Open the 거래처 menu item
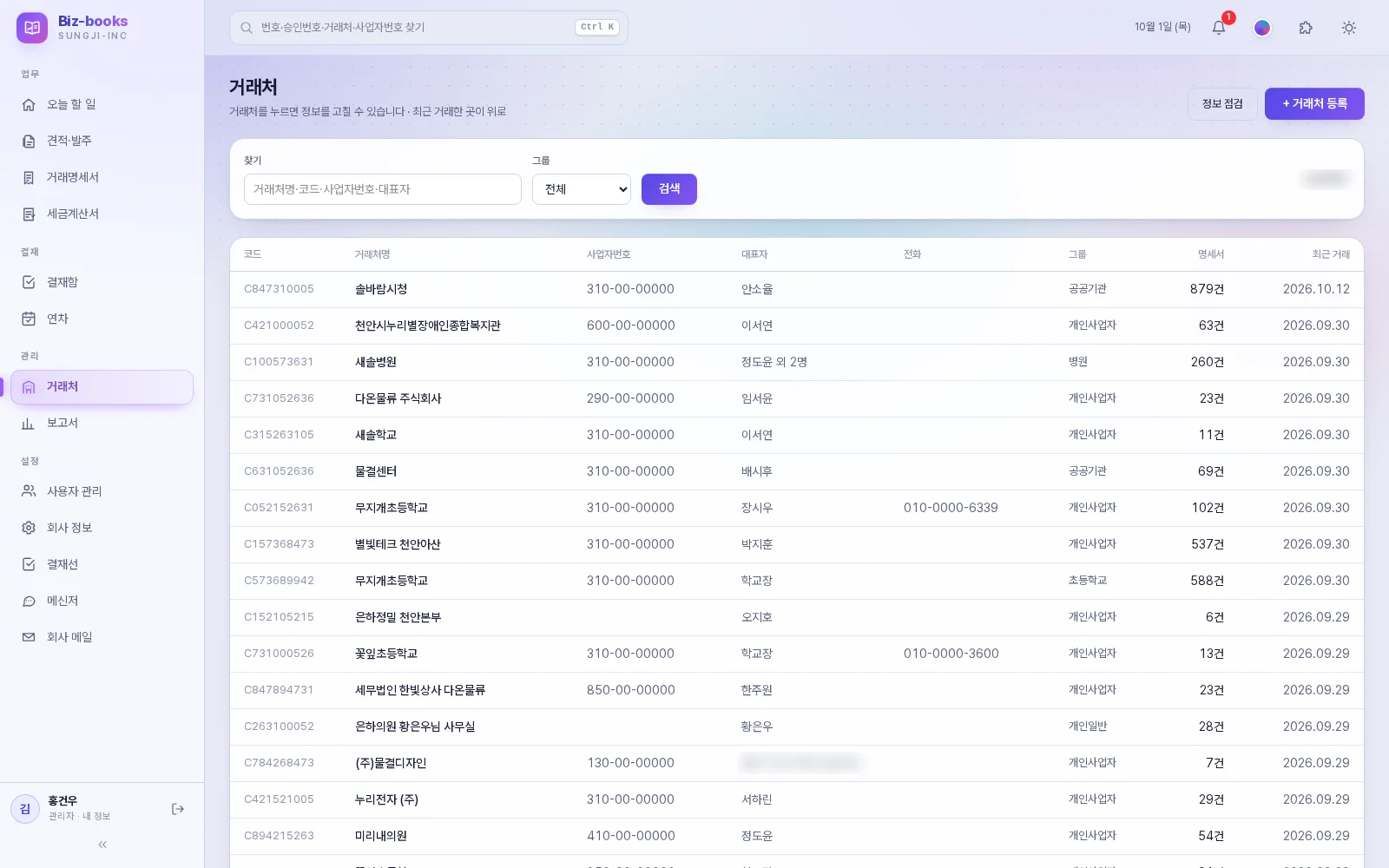 (102, 387)
